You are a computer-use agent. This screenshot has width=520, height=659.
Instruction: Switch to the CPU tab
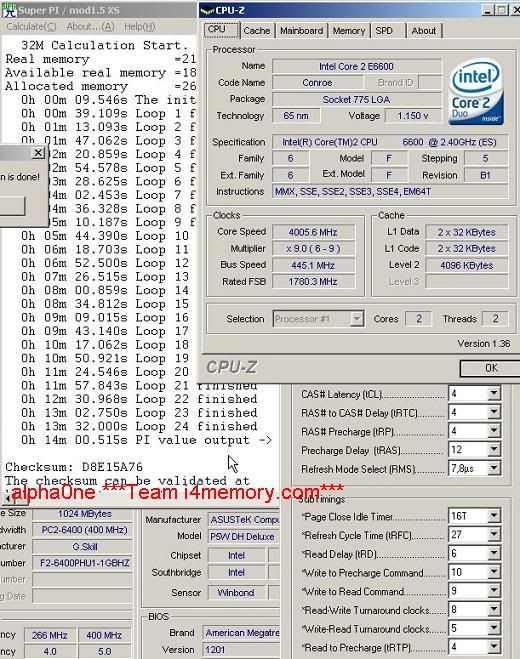pos(222,30)
